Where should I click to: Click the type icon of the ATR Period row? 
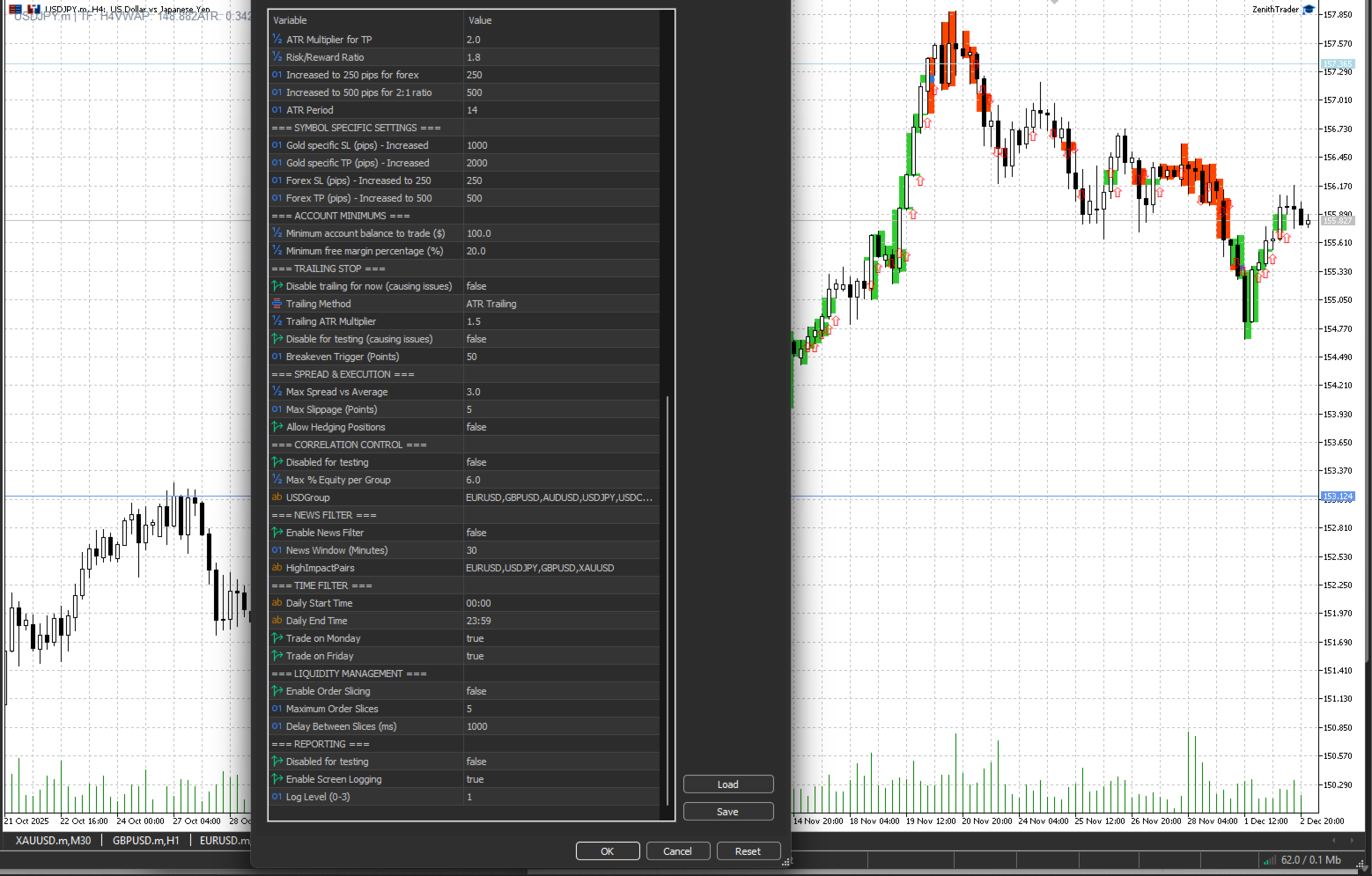click(x=277, y=110)
